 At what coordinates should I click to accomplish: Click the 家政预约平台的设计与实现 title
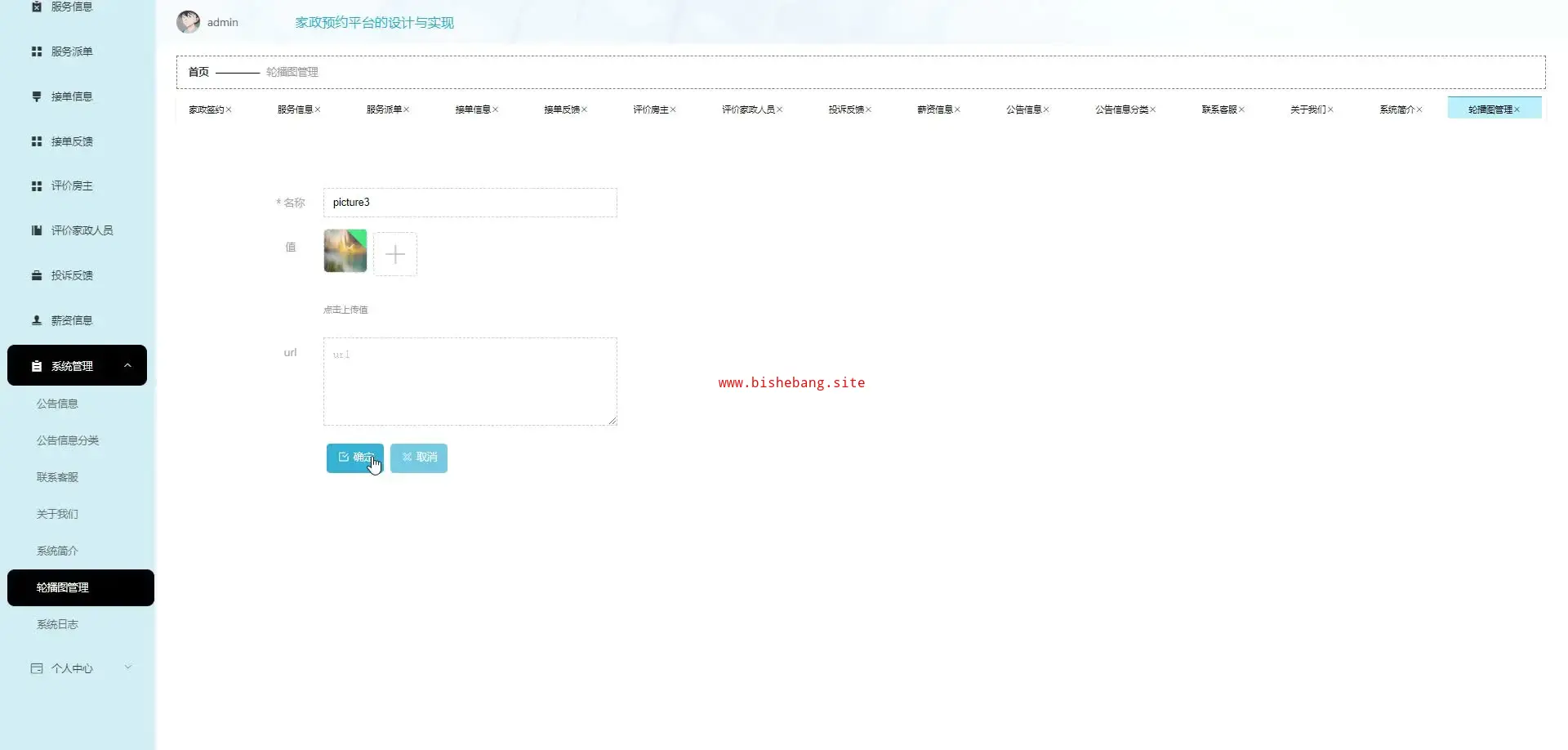click(375, 23)
